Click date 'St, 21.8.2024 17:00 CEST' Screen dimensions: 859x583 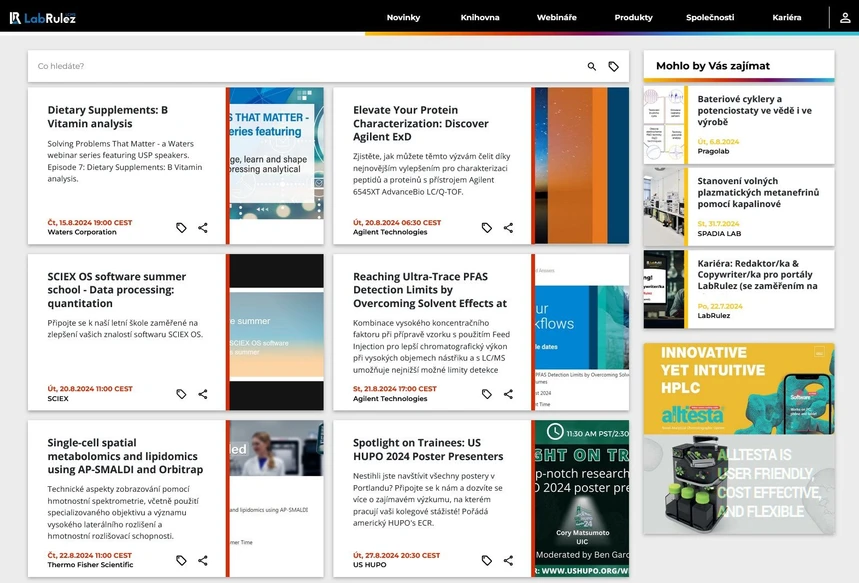click(394, 388)
